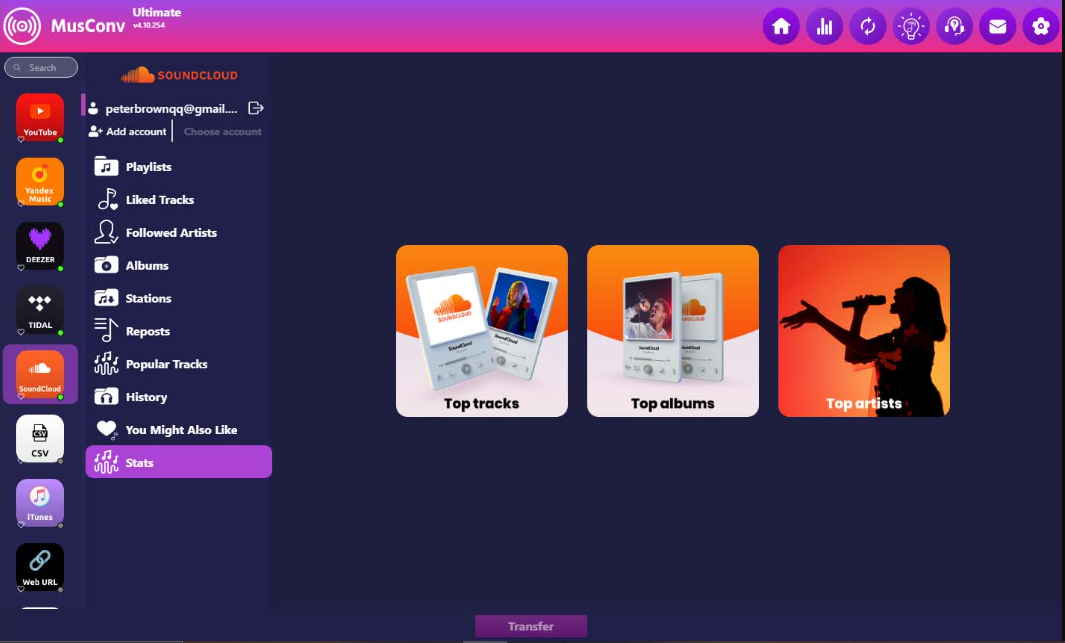1065x643 pixels.
Task: Select the peterbrownqq@gmail account entry
Action: (163, 109)
